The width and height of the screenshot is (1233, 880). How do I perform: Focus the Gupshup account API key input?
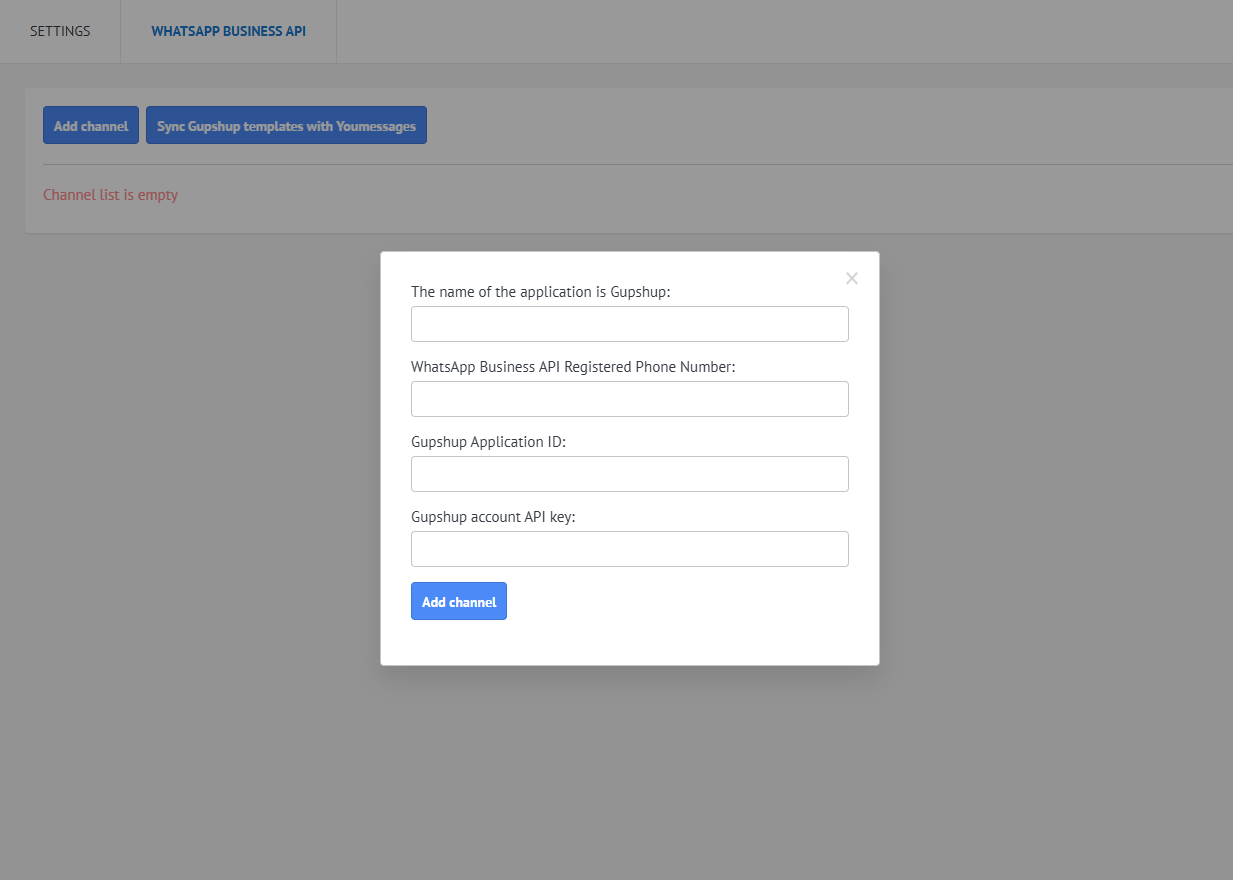tap(630, 549)
